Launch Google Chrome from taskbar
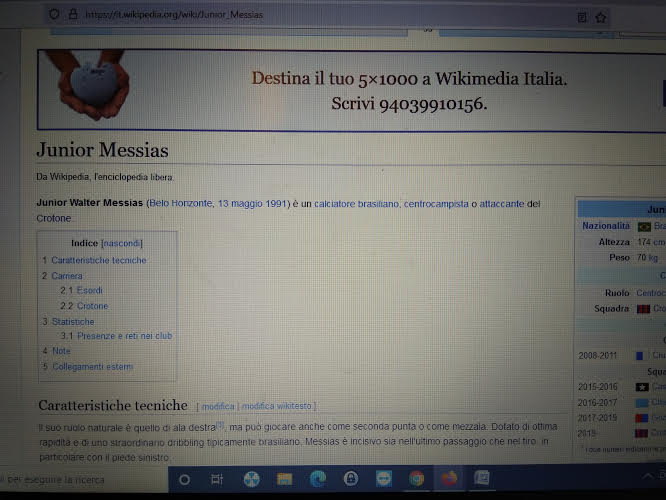The width and height of the screenshot is (666, 500). coord(416,479)
